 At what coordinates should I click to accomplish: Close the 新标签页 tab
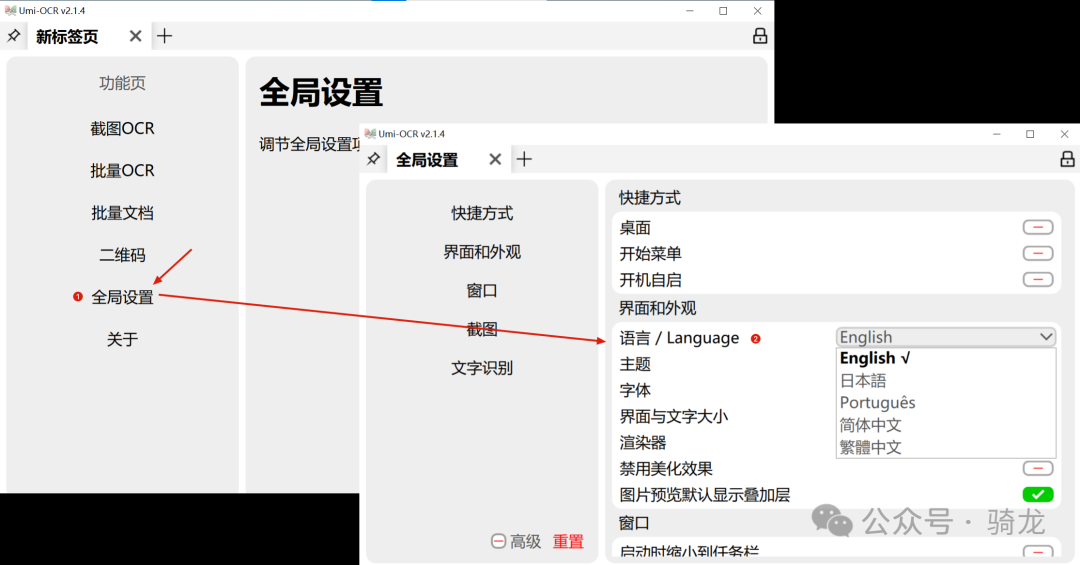136,36
